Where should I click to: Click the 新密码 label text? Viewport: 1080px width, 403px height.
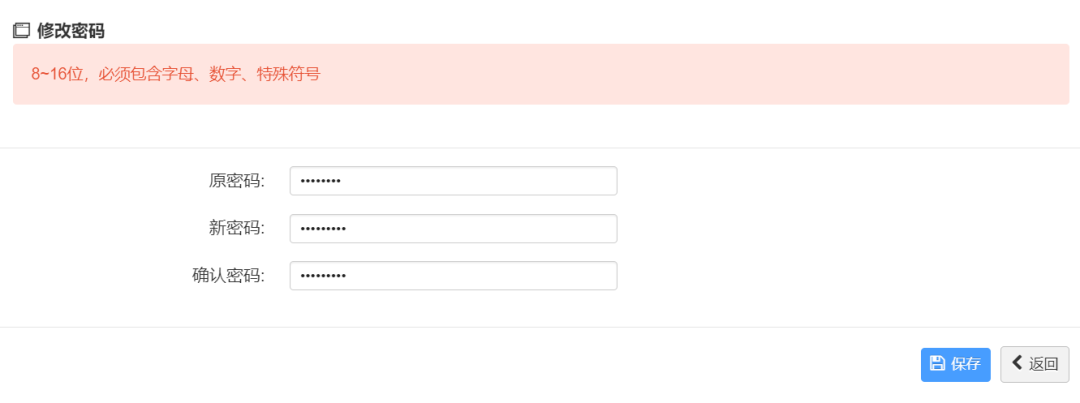237,229
